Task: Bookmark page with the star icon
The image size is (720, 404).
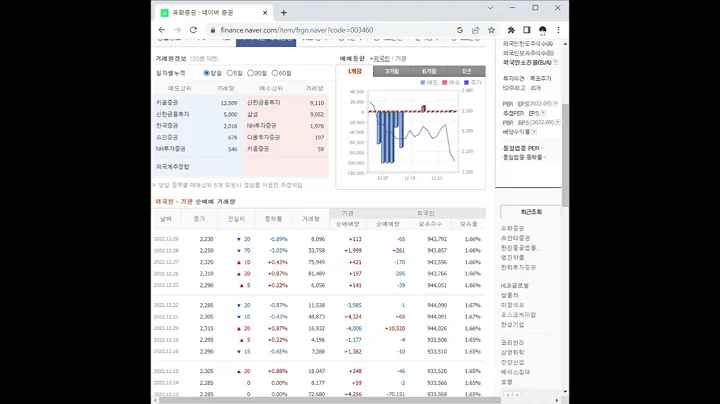Action: coord(491,30)
